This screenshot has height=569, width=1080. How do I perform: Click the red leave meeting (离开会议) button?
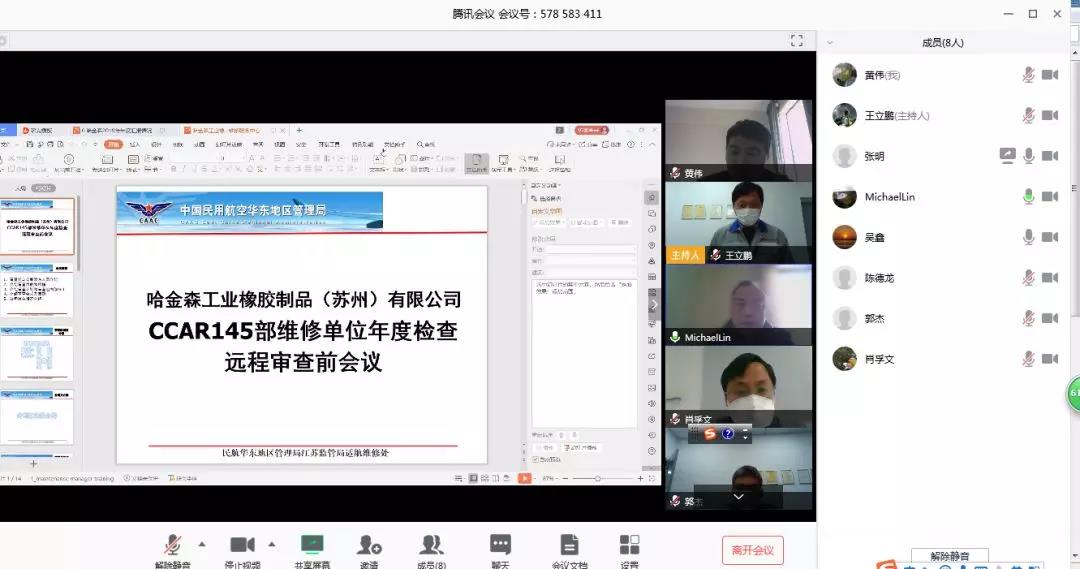pyautogui.click(x=753, y=550)
